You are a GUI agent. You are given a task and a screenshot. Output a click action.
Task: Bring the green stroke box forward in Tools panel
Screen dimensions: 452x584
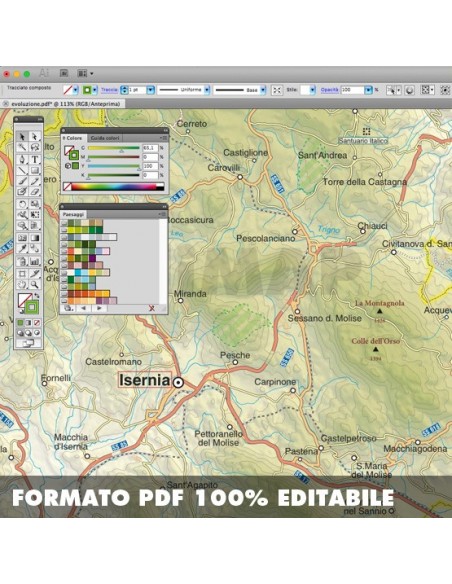[32, 307]
